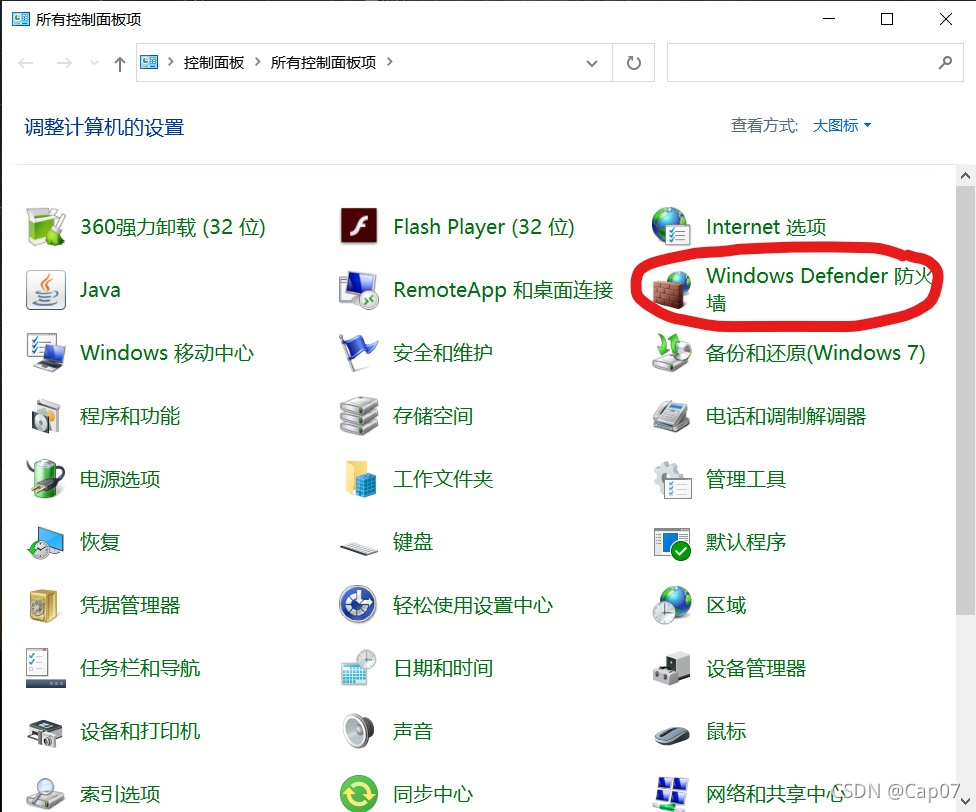Click the search magnifier icon
The height and width of the screenshot is (812, 976).
coord(946,62)
